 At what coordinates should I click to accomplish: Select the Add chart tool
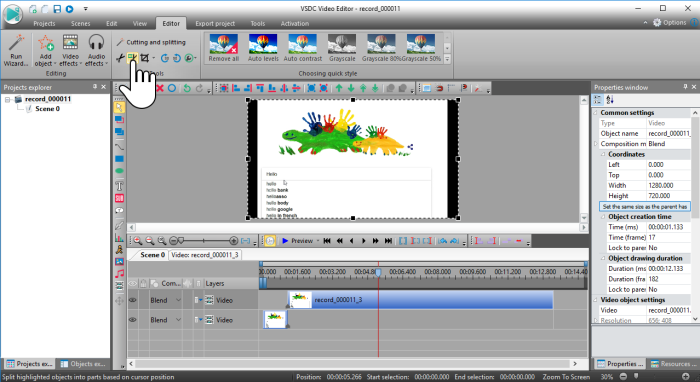pos(119,237)
